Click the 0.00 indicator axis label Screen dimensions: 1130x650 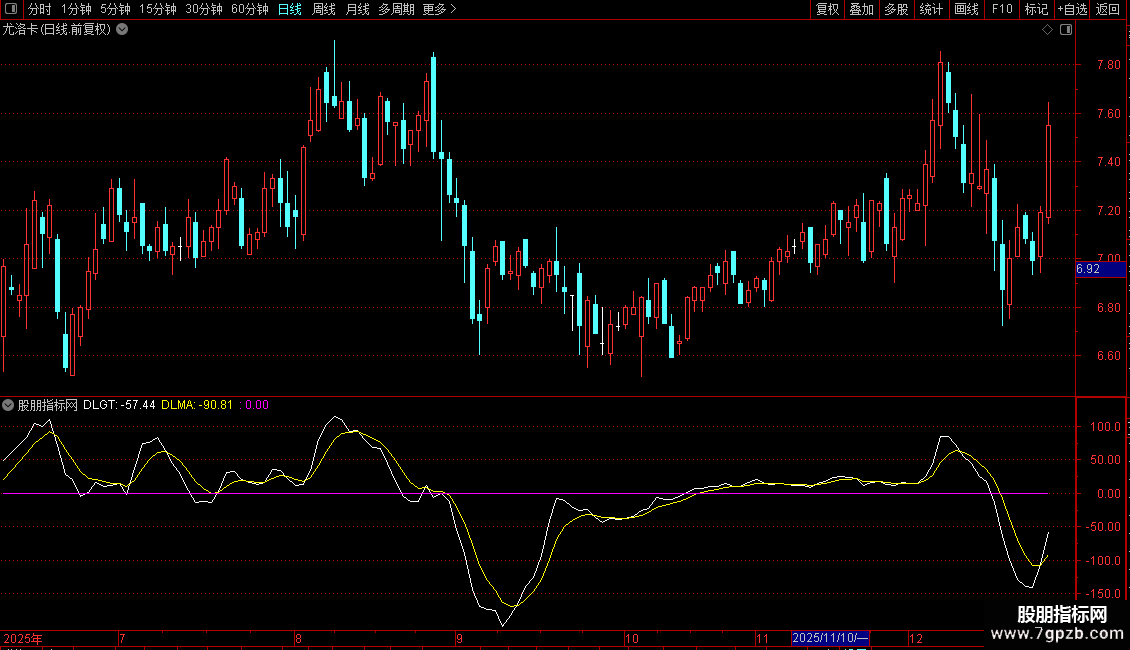[x=1108, y=494]
